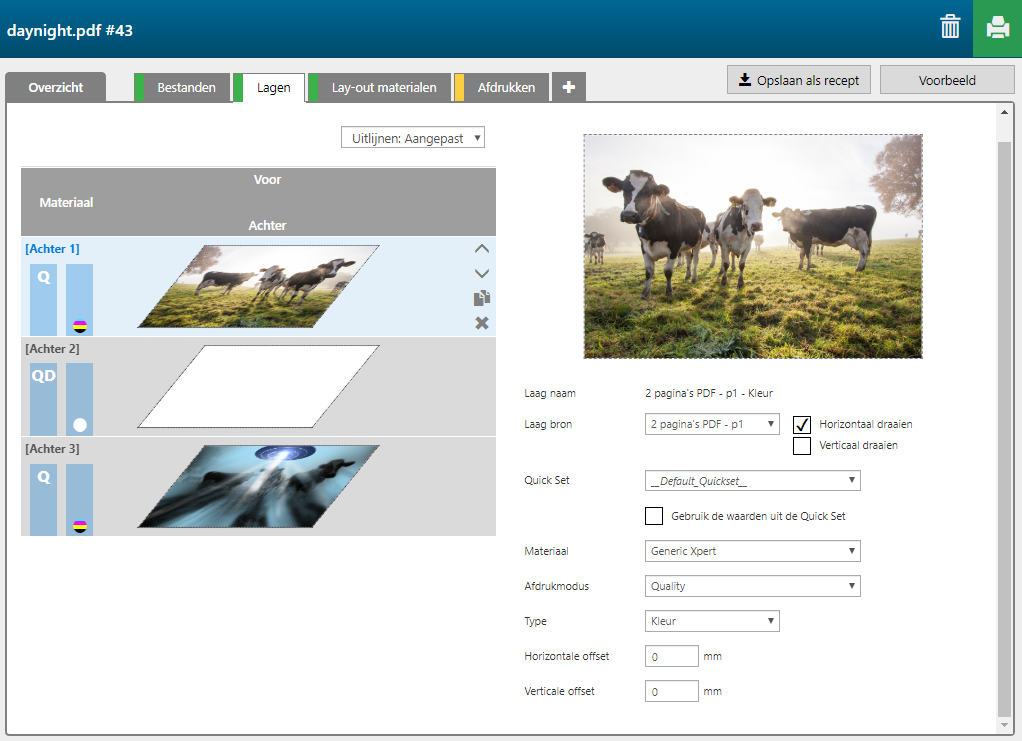
Task: Add a new tab with plus icon
Action: coord(569,87)
